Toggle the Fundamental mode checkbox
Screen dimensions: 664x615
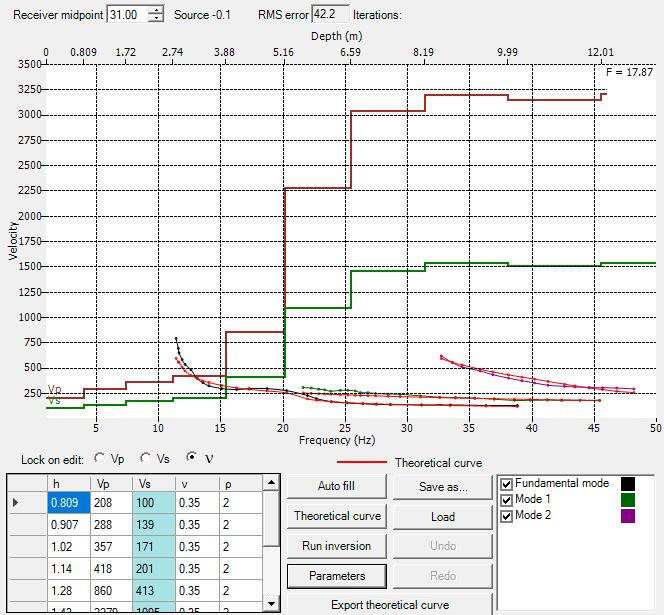pyautogui.click(x=507, y=484)
